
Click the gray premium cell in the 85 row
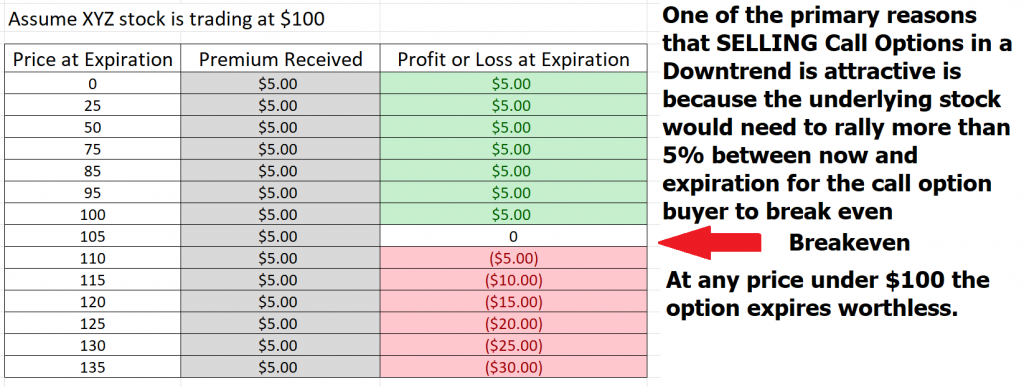click(x=280, y=171)
